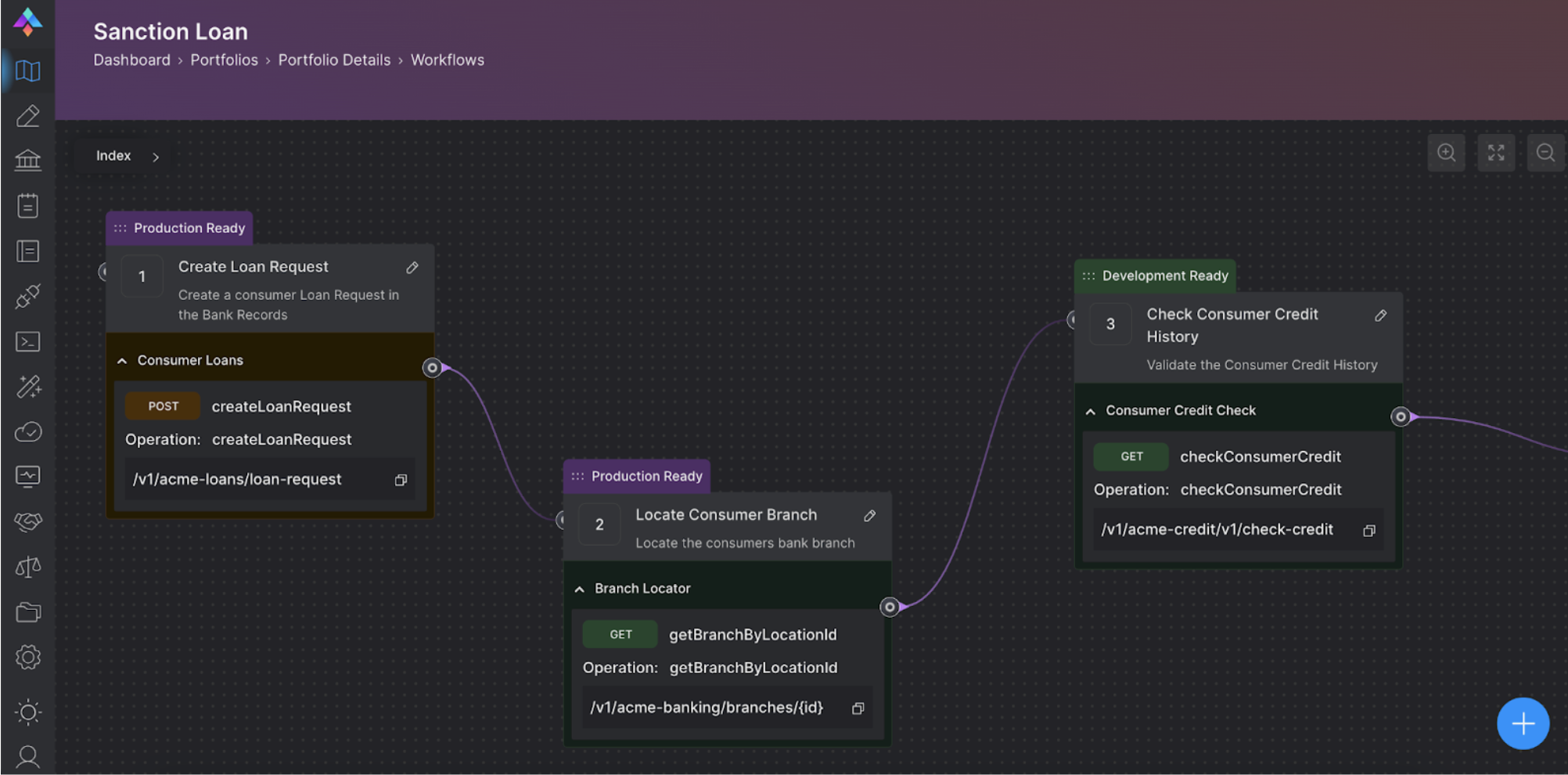Grab the Production Ready tag on step 1
Image resolution: width=1568 pixels, height=775 pixels.
point(180,228)
